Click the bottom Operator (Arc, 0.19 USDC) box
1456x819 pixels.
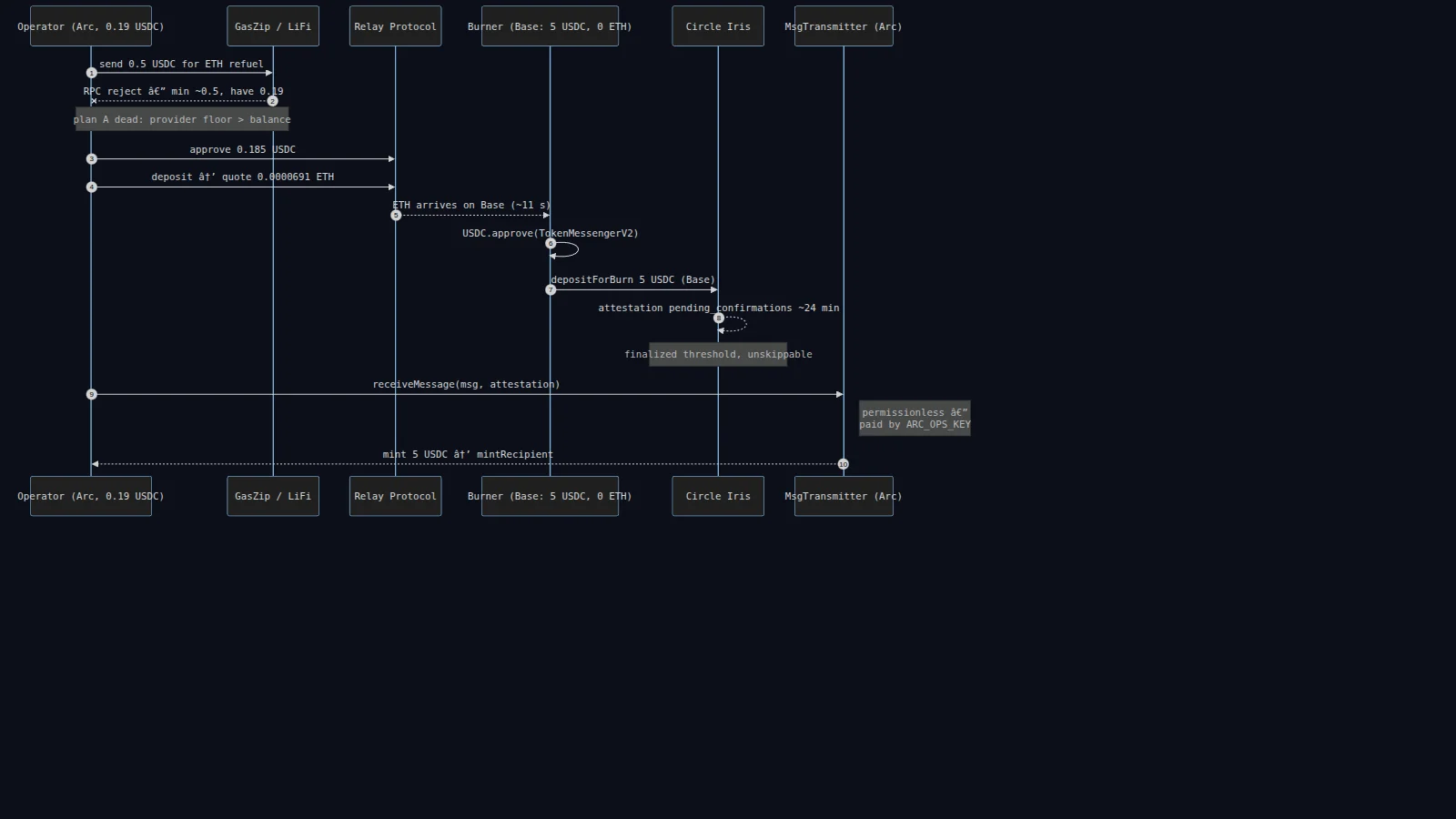pos(91,496)
